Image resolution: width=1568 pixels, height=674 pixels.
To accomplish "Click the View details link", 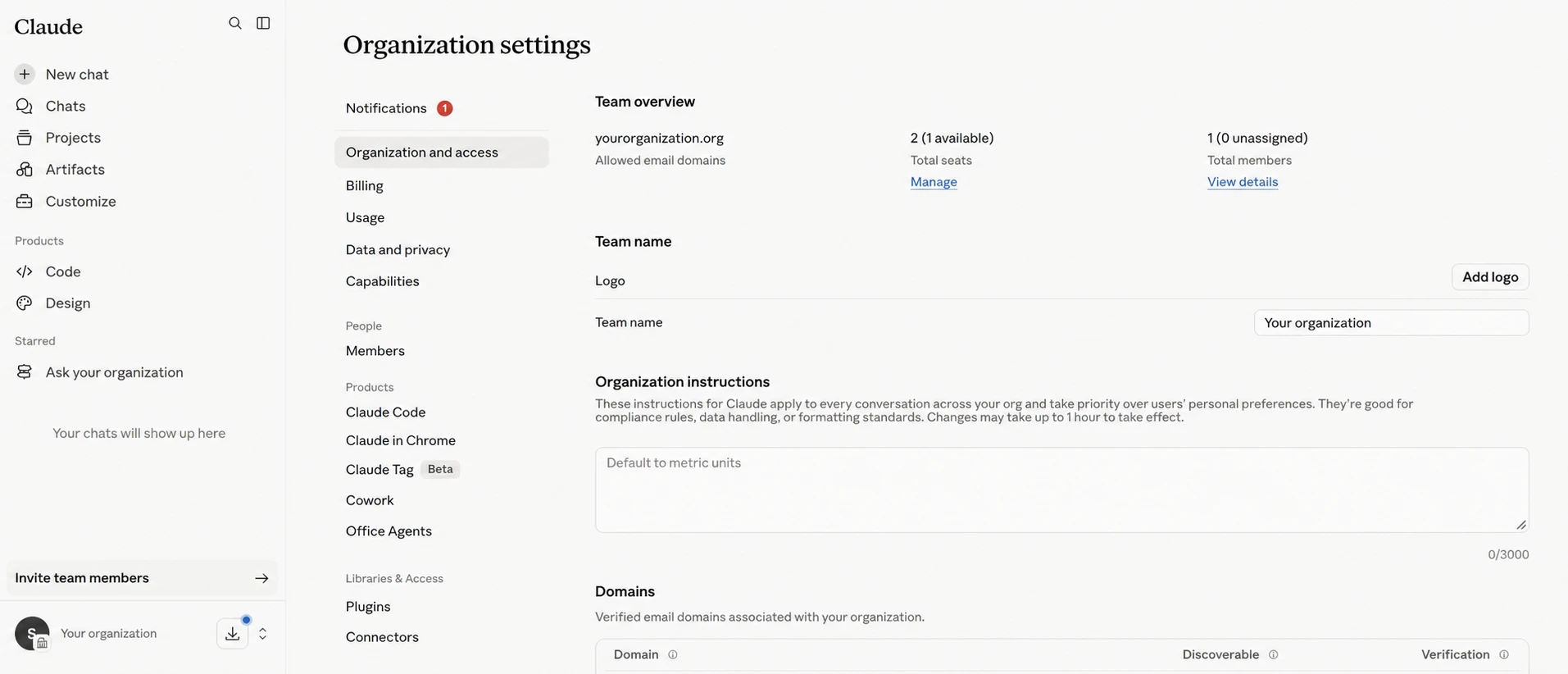I will tap(1243, 182).
